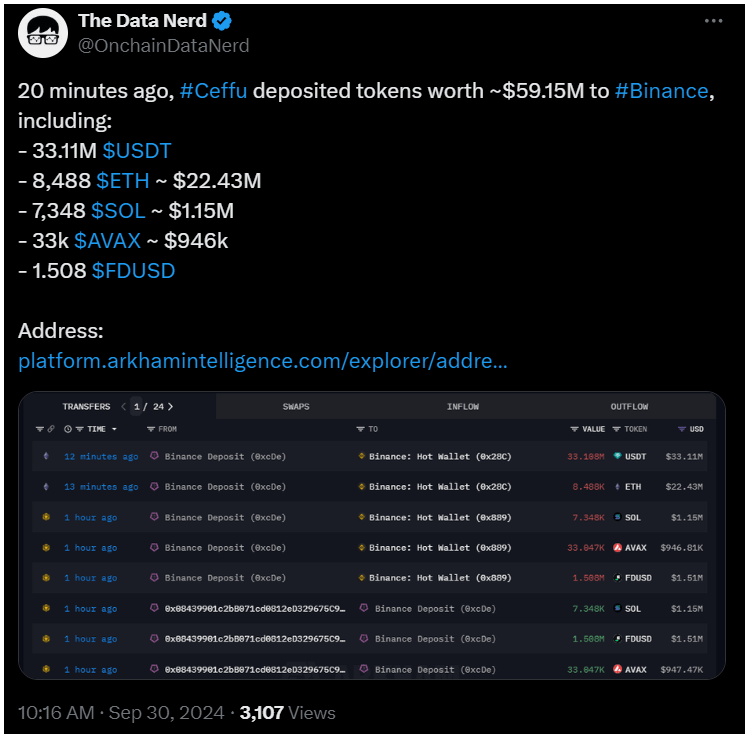Image resolution: width=749 pixels, height=738 pixels.
Task: Toggle the TIME sort arrow
Action: 114,429
